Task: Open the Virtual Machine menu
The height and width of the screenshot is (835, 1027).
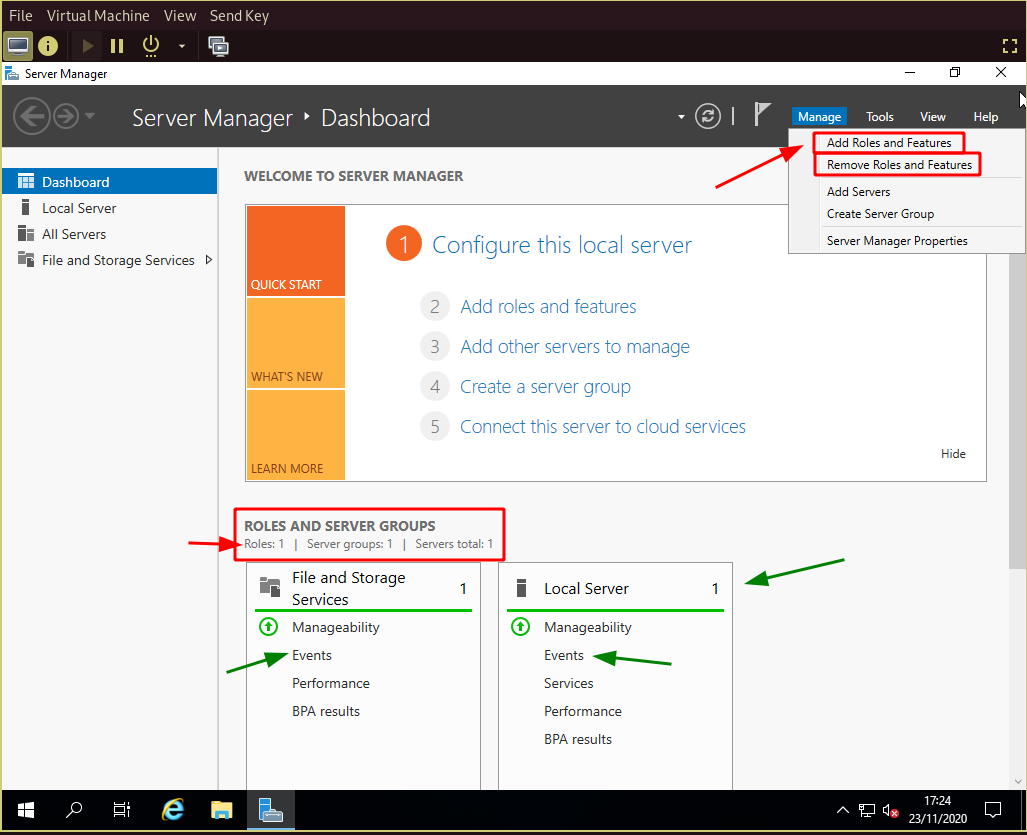Action: pyautogui.click(x=98, y=16)
